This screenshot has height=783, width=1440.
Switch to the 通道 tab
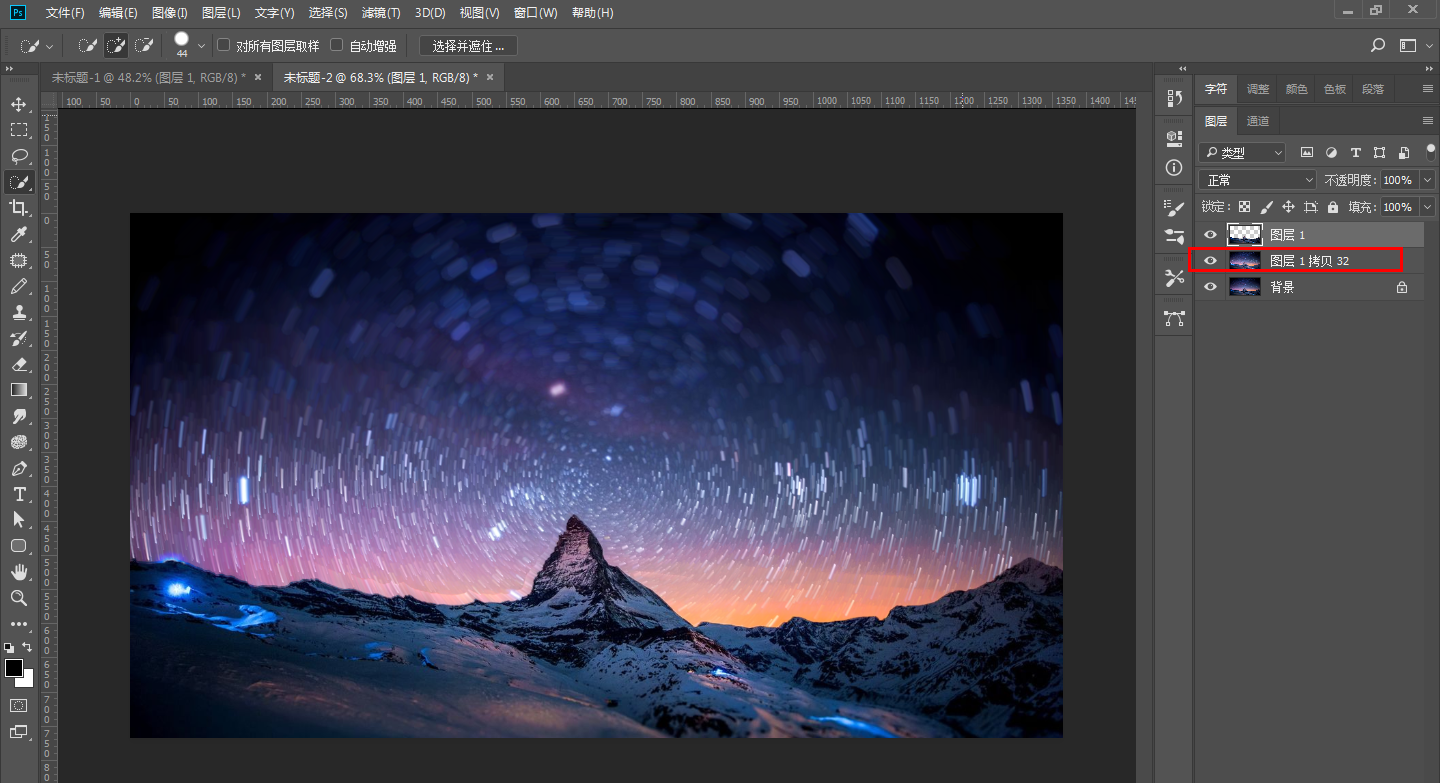coord(1257,120)
